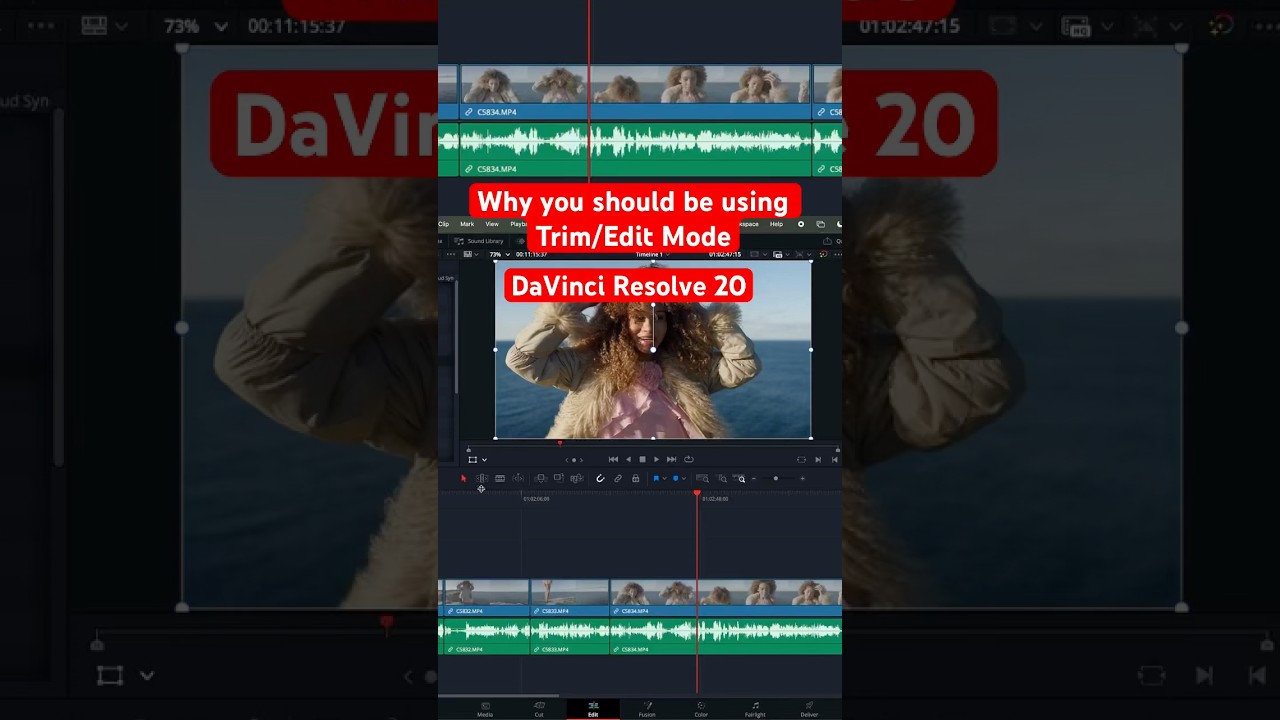Open the Transform overlay dropdown arrow

point(485,460)
